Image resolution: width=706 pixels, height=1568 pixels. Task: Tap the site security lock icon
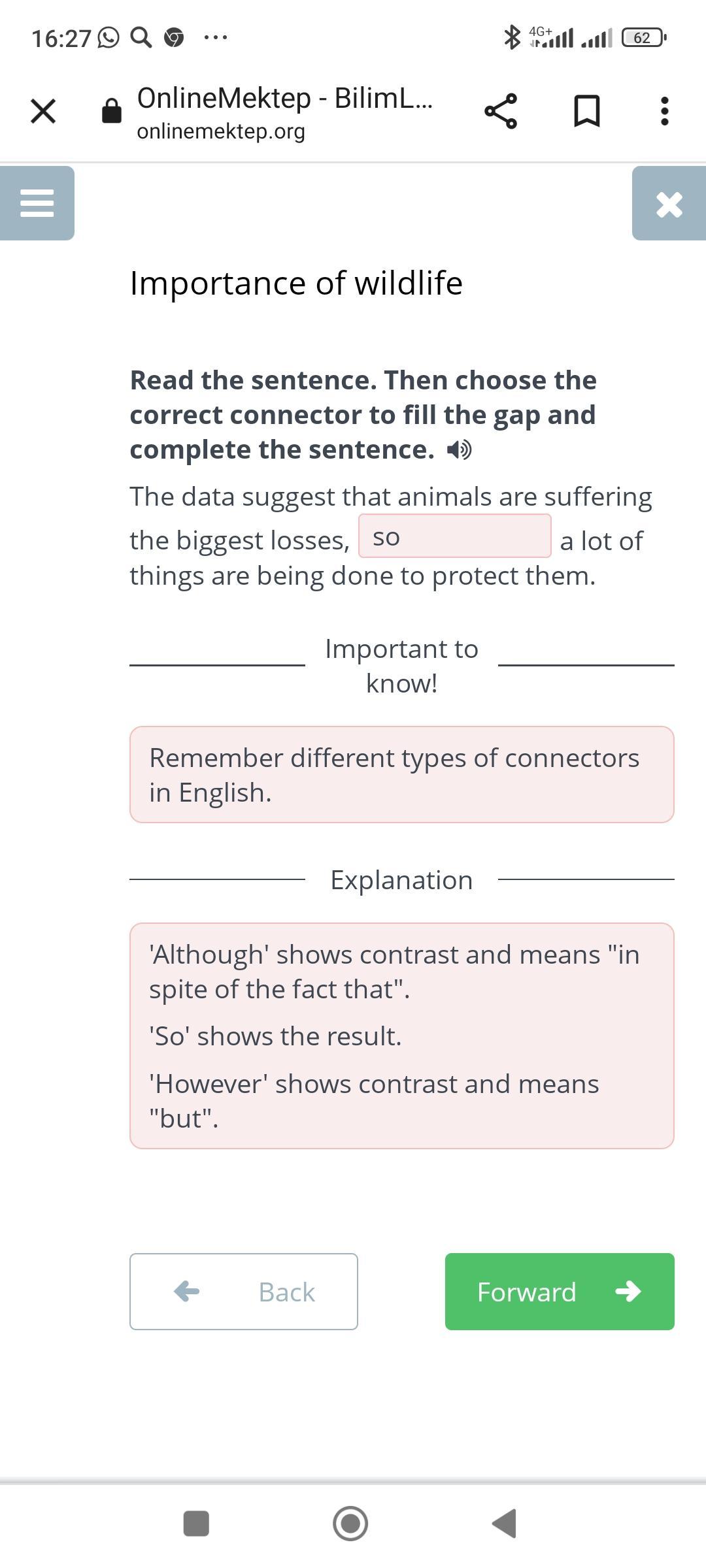coord(112,111)
